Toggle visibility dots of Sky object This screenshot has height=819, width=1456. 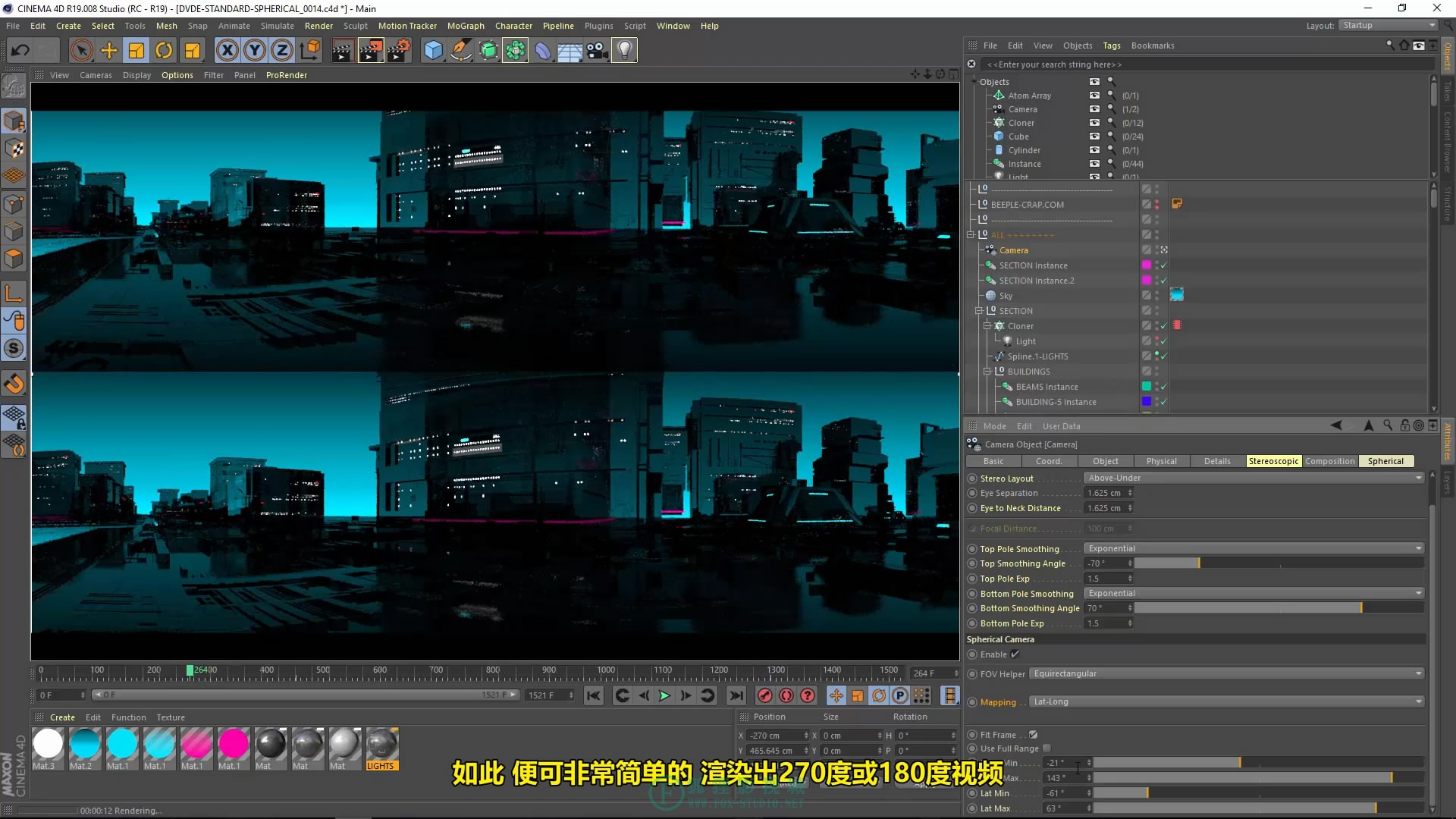(x=1156, y=296)
